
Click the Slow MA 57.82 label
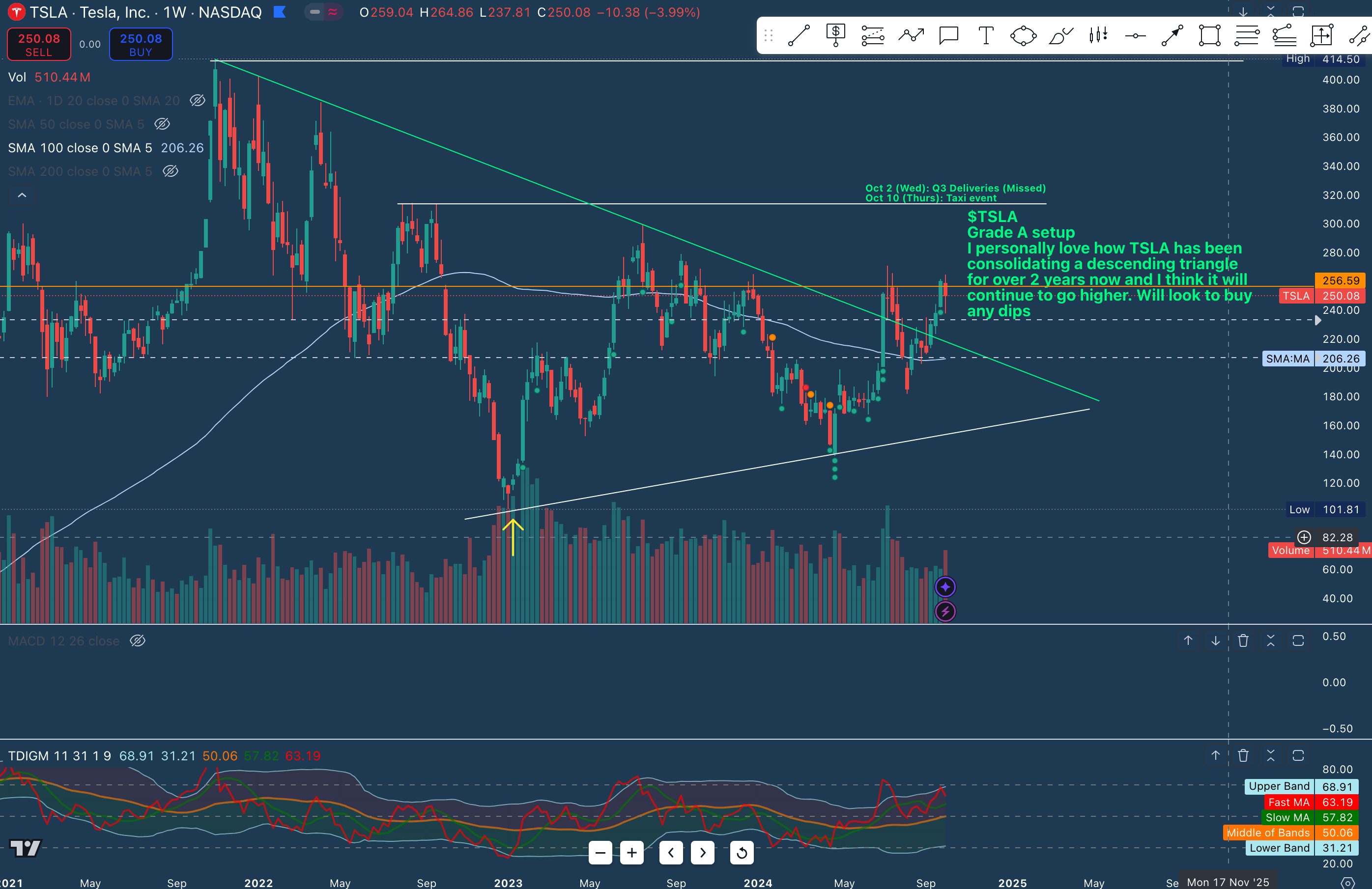pyautogui.click(x=1309, y=818)
